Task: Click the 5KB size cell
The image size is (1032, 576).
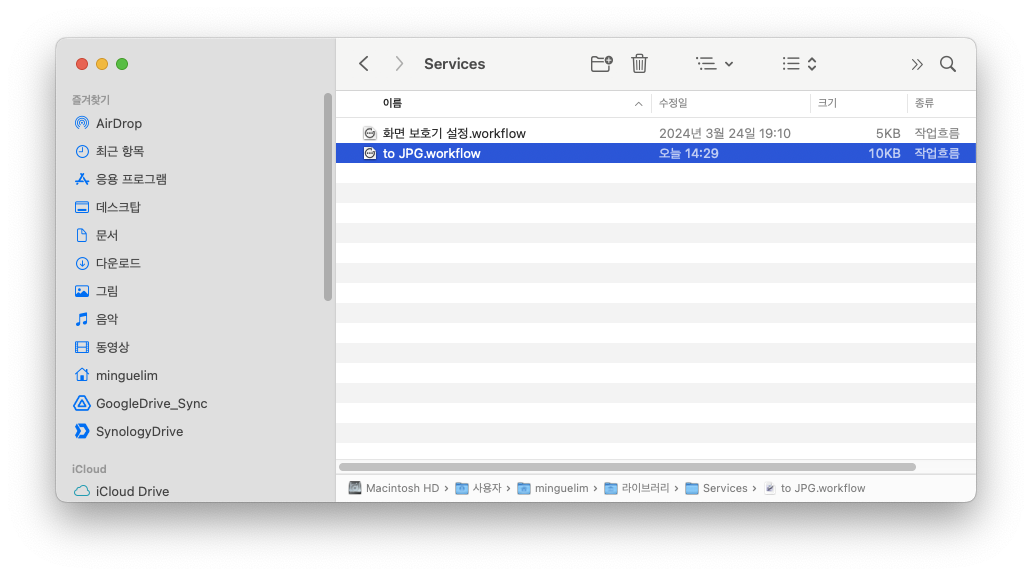Action: (x=888, y=134)
